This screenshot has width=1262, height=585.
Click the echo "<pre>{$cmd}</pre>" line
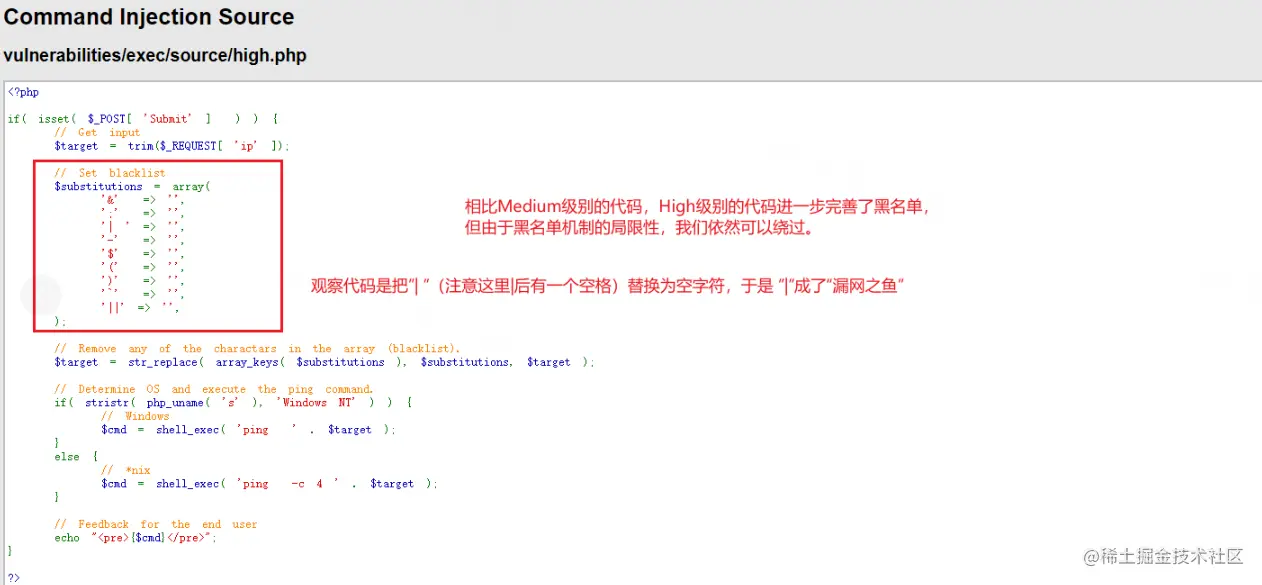[x=136, y=538]
